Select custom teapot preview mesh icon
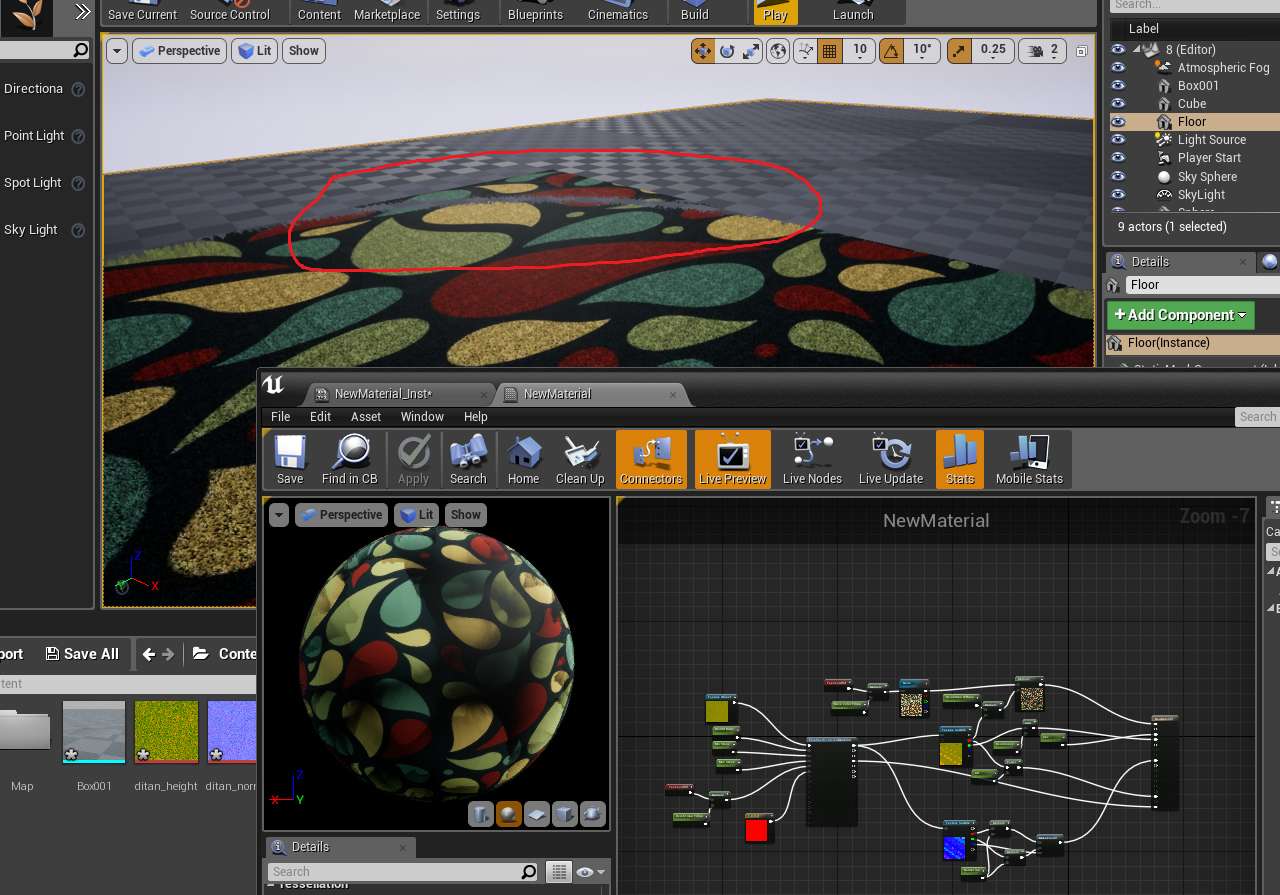 tap(593, 814)
